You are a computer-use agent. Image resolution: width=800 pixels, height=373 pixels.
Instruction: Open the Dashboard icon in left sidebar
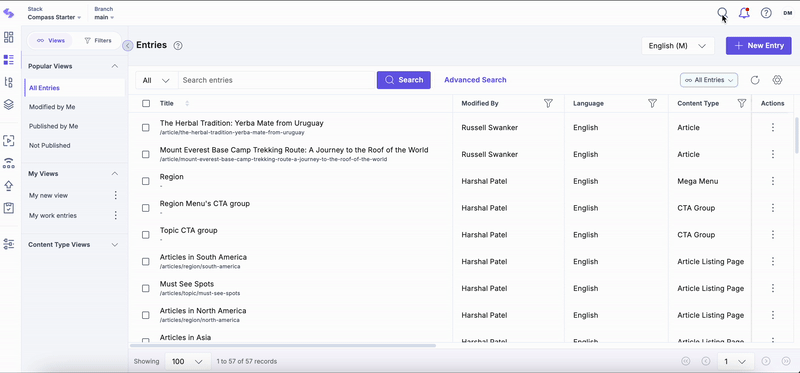[9, 37]
